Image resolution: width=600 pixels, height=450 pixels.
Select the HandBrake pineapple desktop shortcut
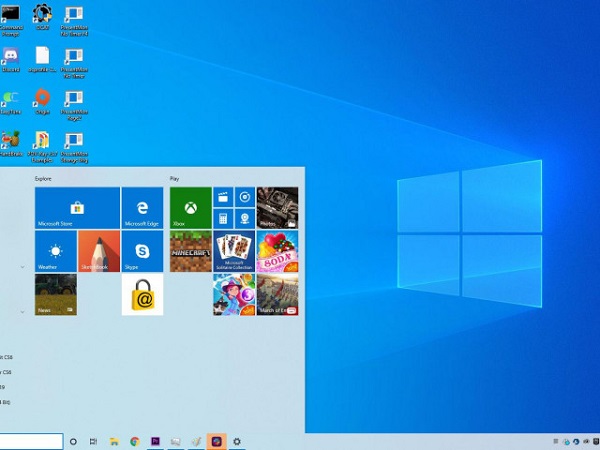click(x=11, y=144)
